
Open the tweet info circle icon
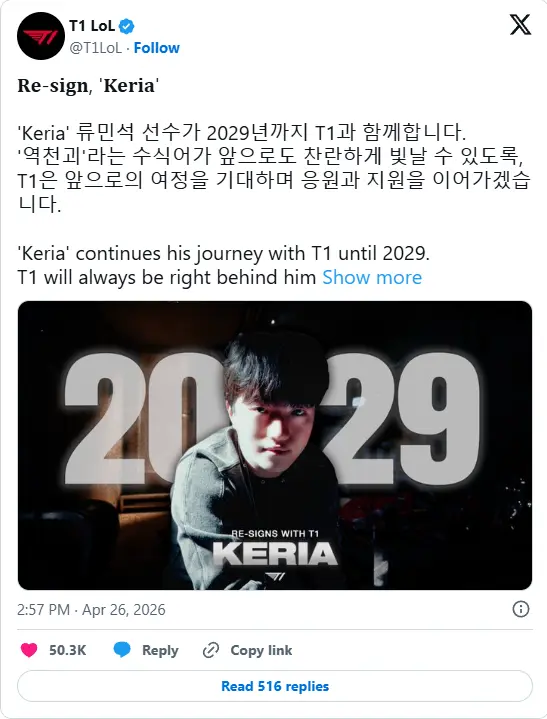click(x=520, y=609)
